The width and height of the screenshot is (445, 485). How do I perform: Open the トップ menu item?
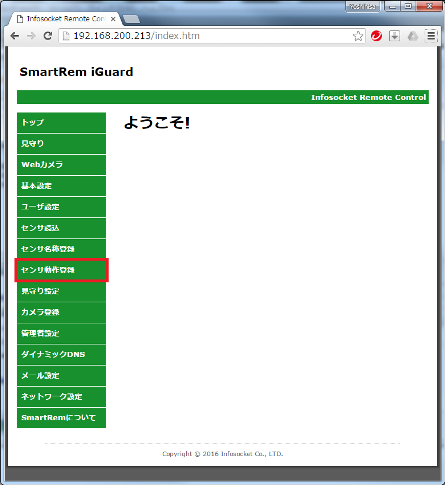(x=61, y=123)
